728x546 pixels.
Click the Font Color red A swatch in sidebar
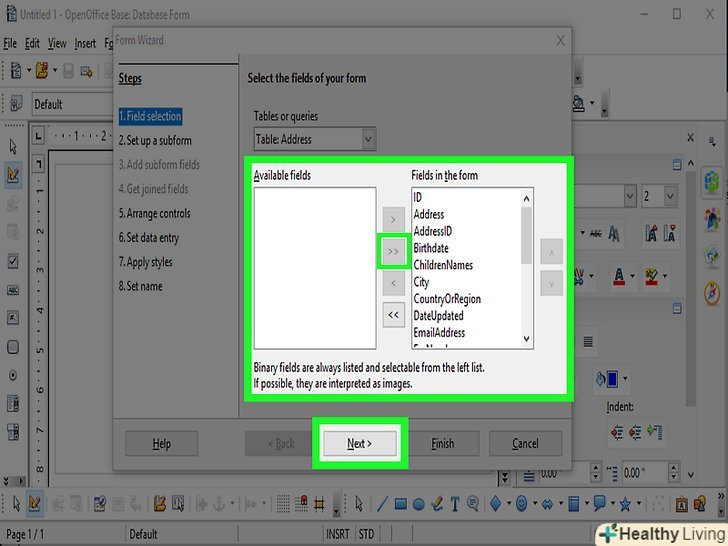(619, 276)
